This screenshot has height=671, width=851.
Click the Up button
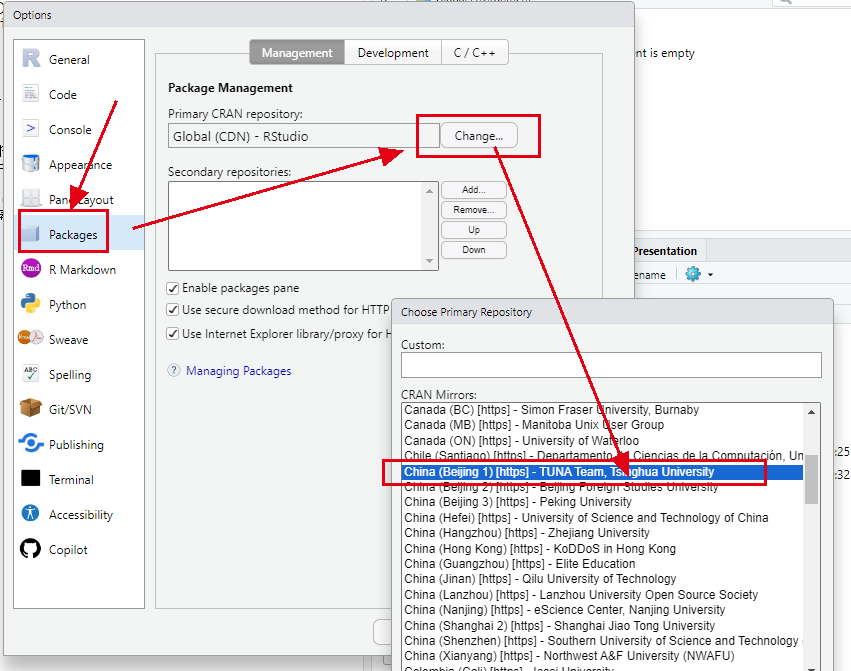click(474, 230)
